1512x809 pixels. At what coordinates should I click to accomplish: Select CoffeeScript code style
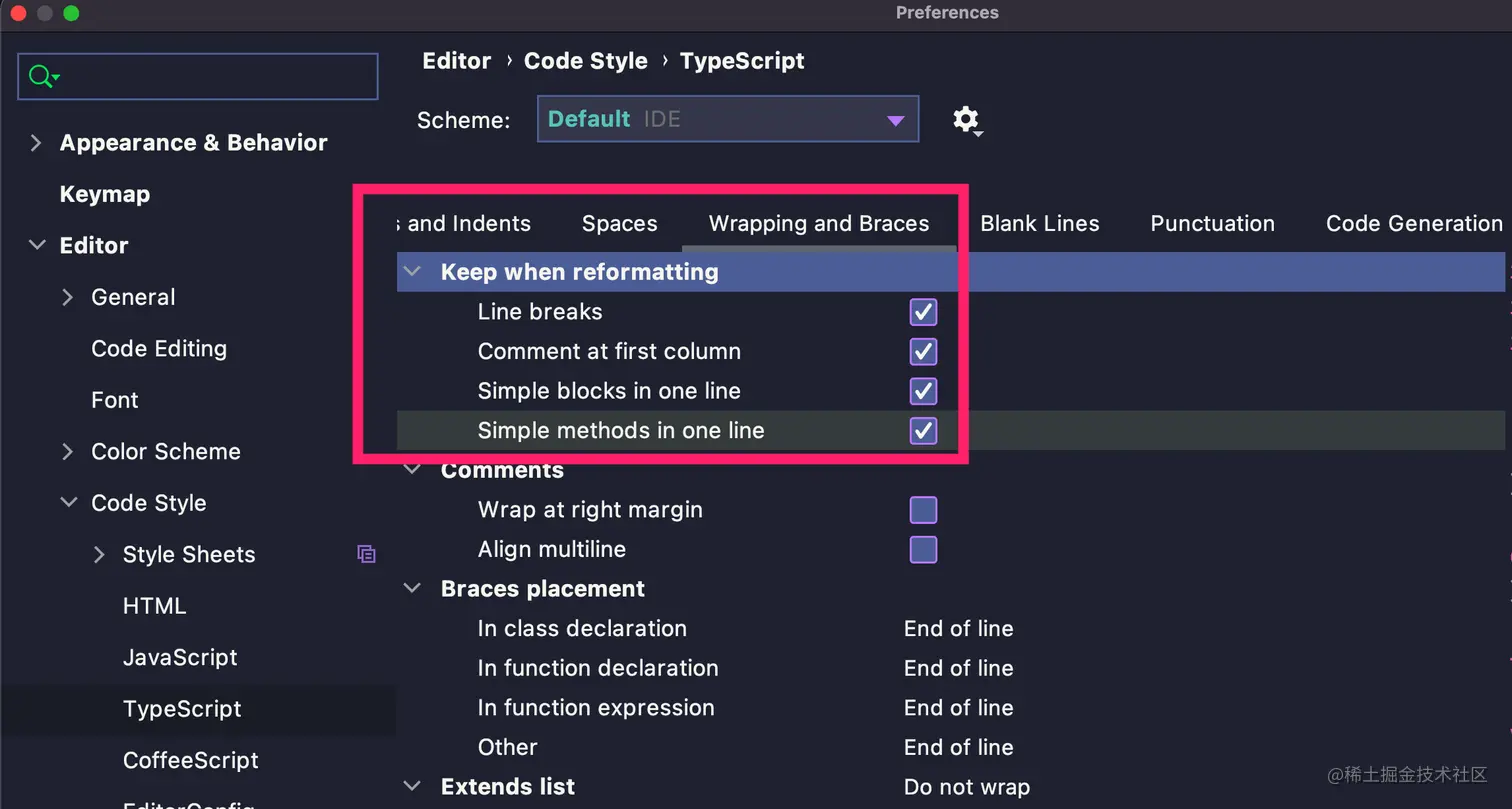[x=191, y=760]
